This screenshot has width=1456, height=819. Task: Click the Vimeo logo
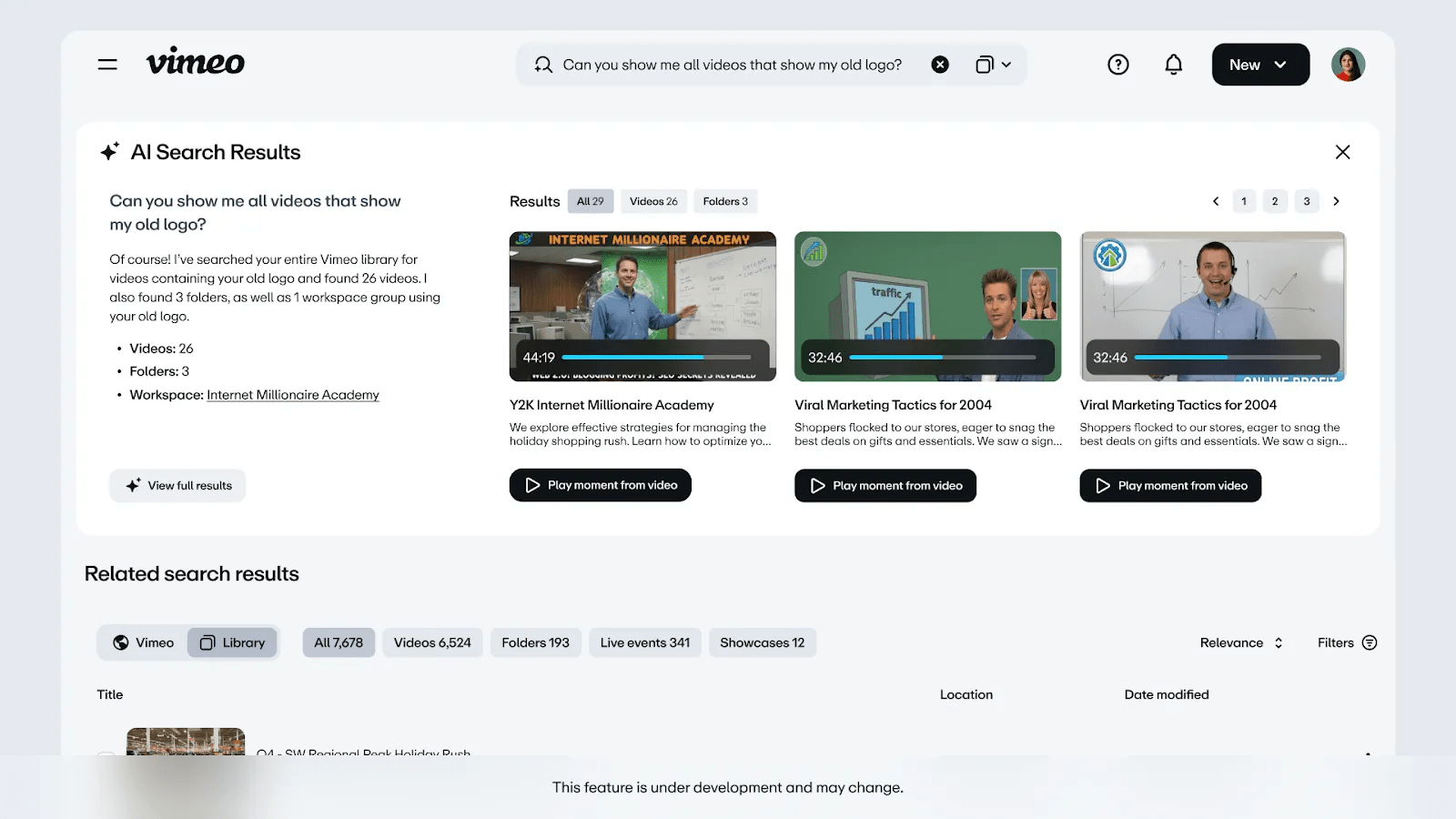[x=195, y=62]
